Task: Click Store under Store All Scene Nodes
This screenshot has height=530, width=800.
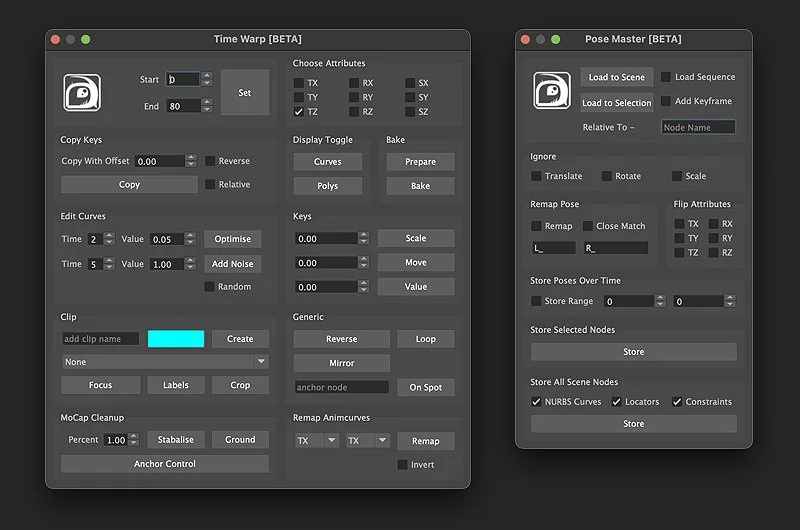Action: 634,423
